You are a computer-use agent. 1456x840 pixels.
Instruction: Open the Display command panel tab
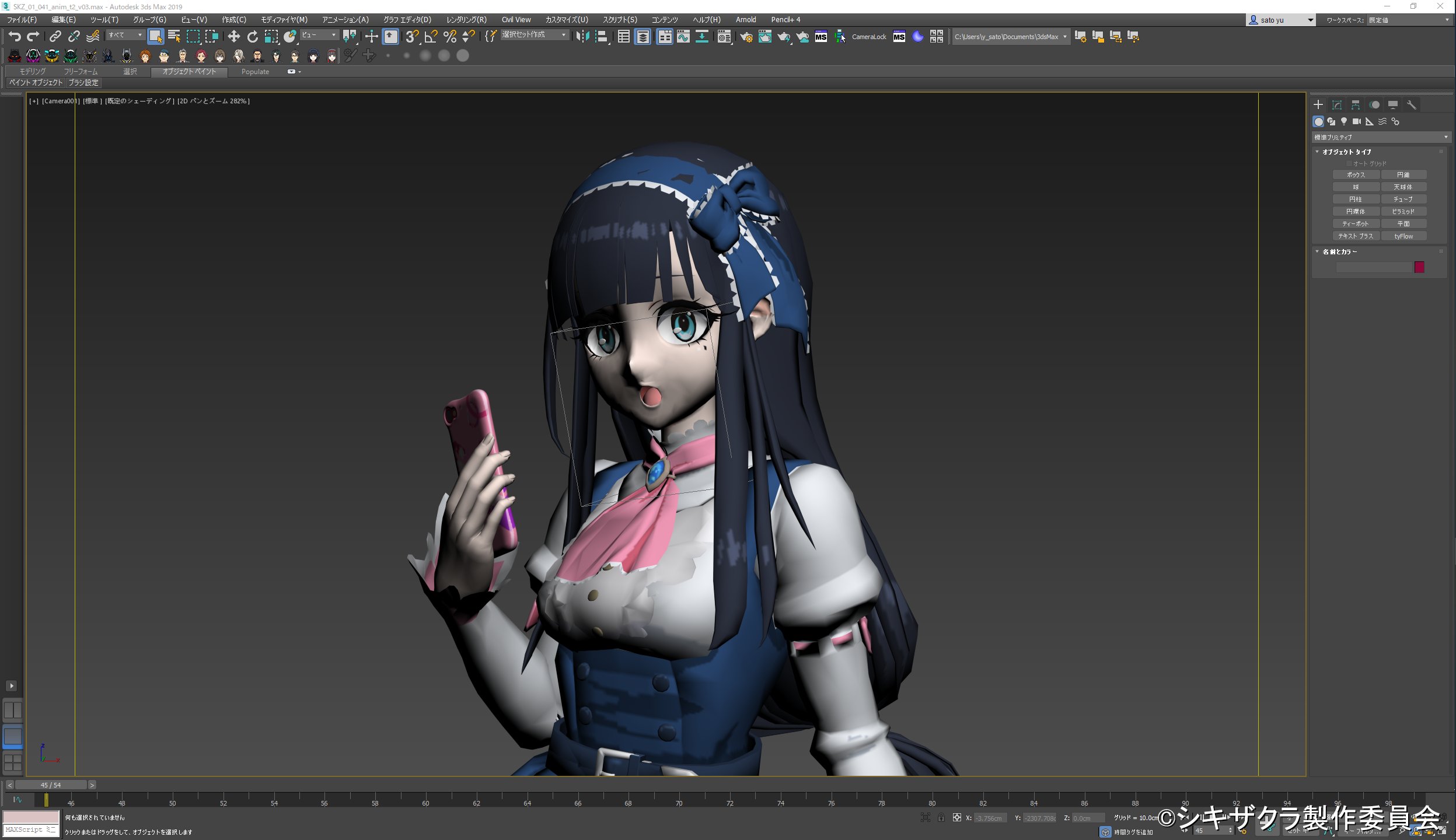1392,105
